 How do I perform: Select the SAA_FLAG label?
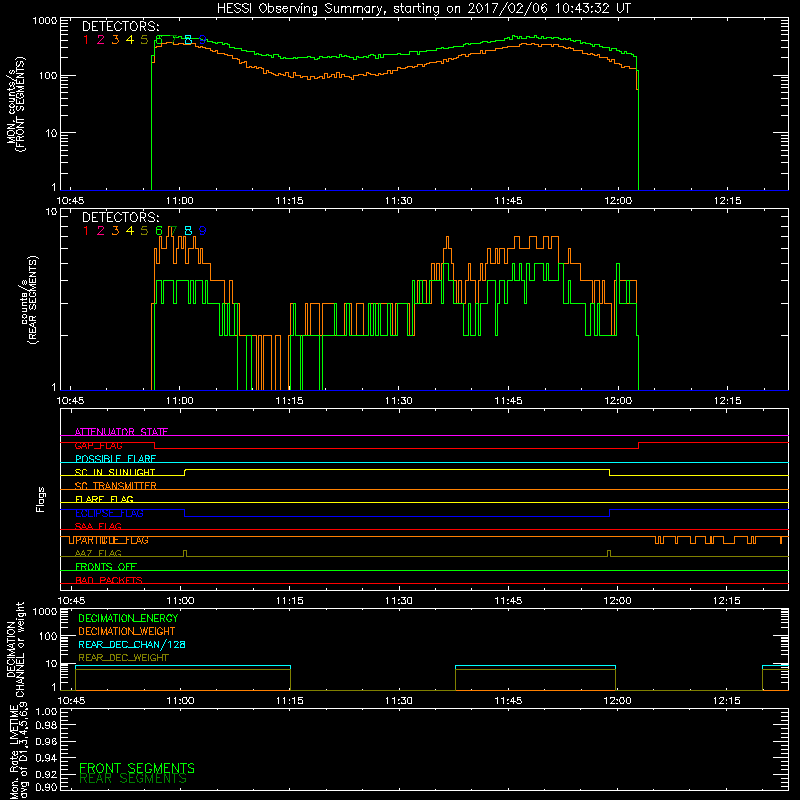(x=98, y=526)
